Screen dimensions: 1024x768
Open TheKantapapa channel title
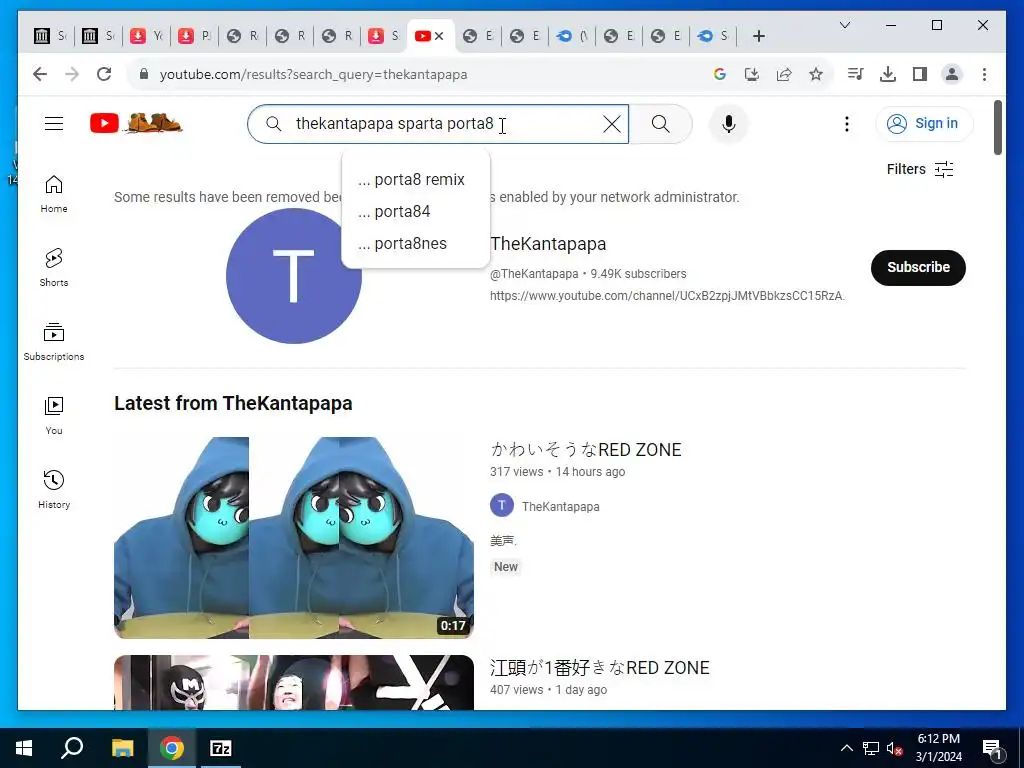point(548,244)
